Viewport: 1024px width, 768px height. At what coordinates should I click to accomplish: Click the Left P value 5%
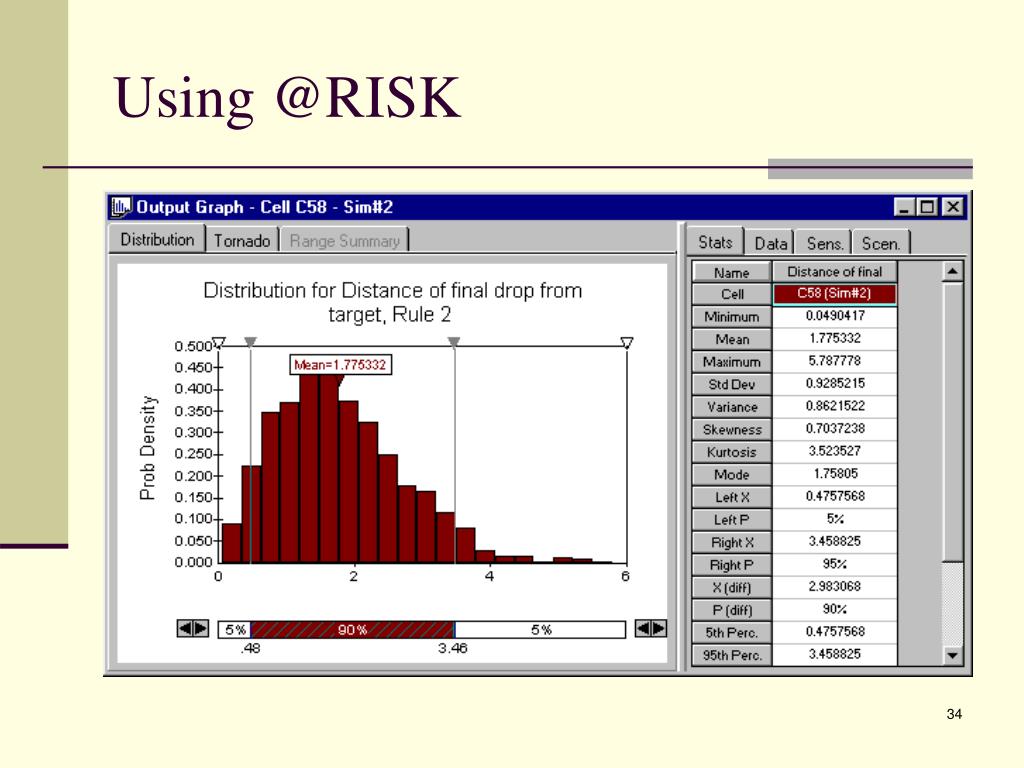(835, 519)
